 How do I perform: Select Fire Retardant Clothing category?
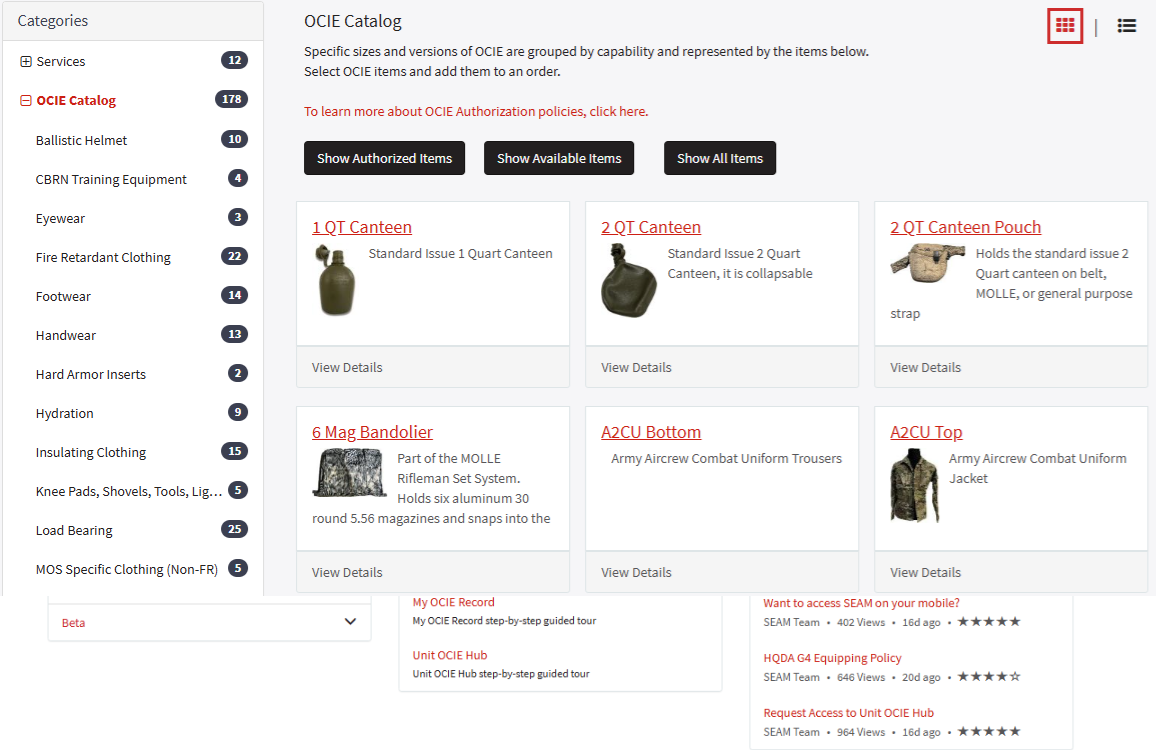click(x=103, y=258)
